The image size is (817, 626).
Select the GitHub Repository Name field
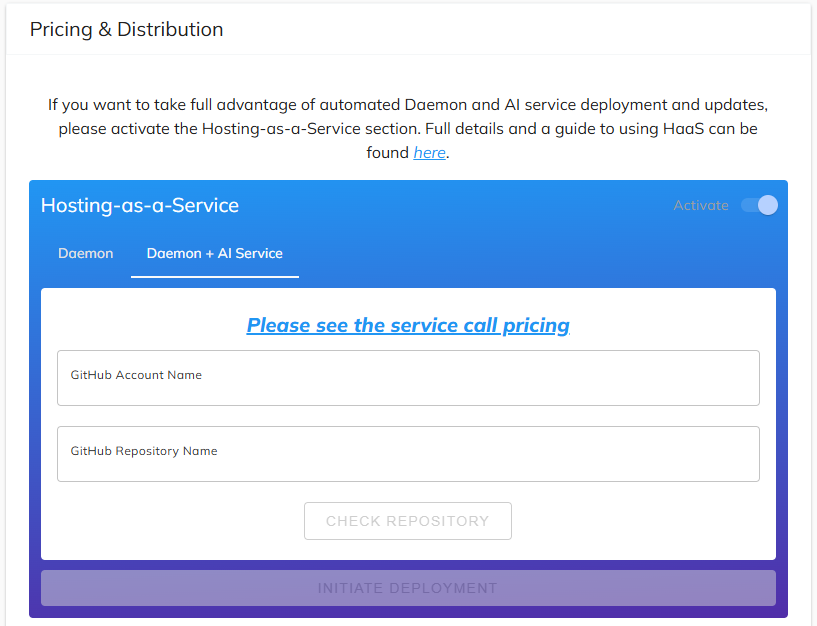(407, 453)
